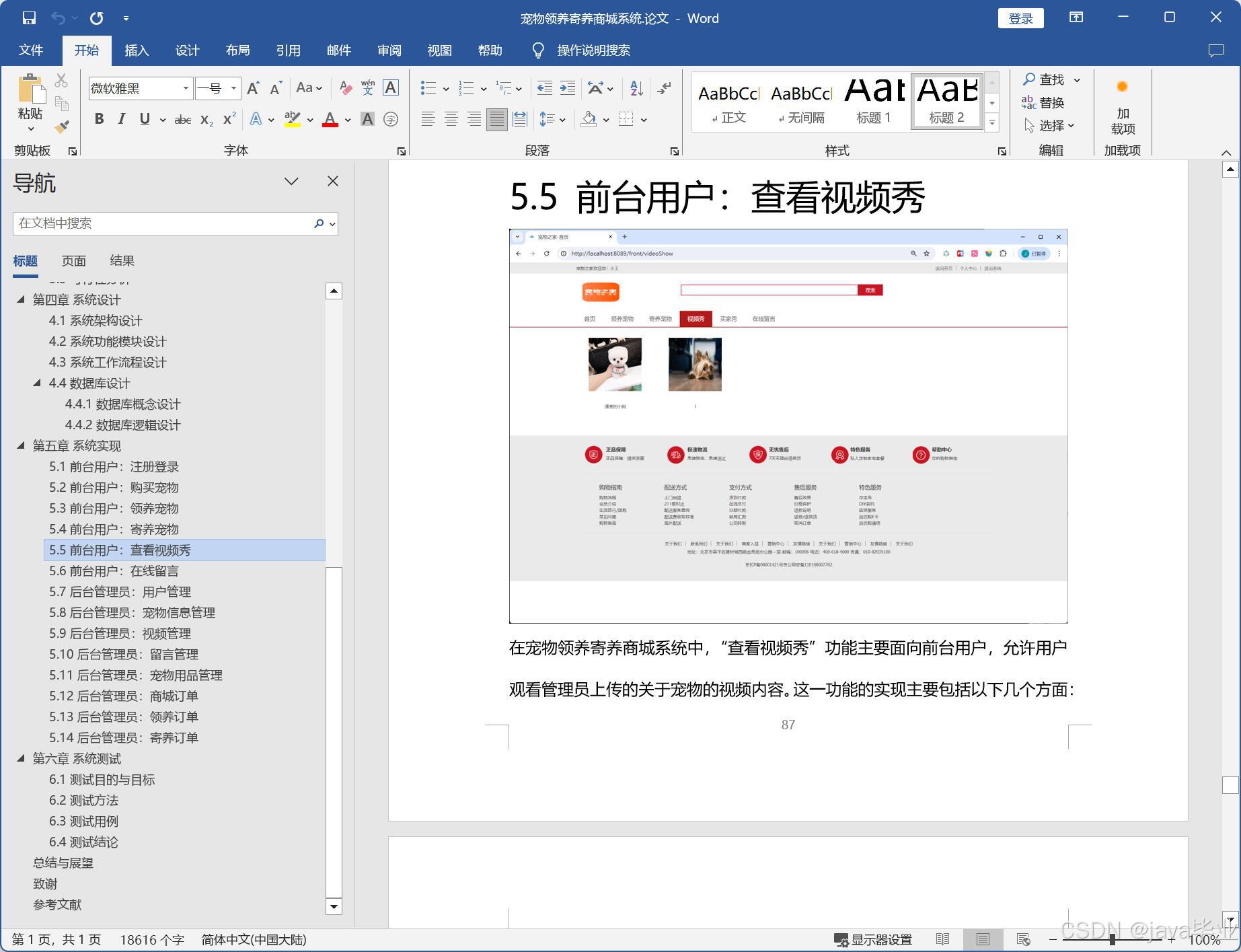Apply subscript formatting

point(206,120)
